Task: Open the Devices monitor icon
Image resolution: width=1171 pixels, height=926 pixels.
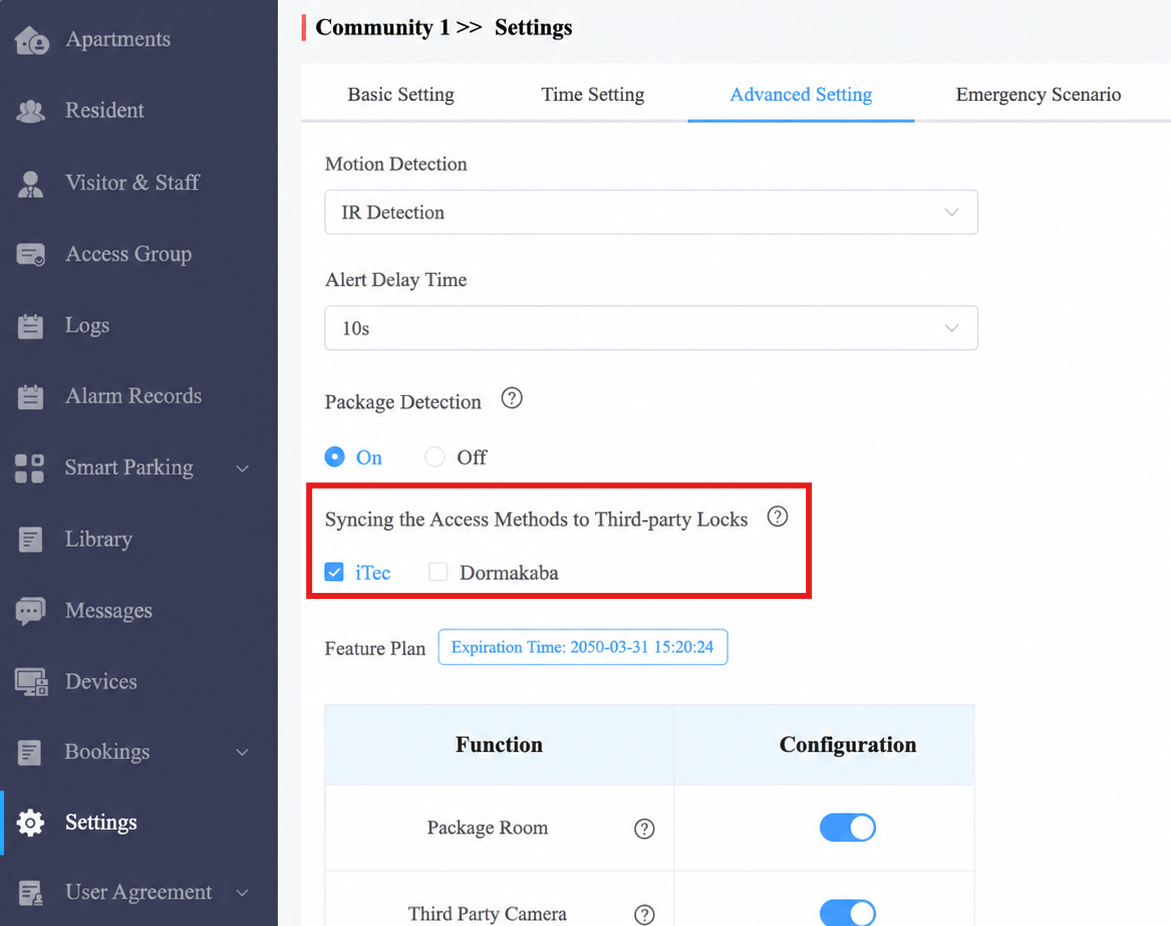Action: tap(31, 682)
